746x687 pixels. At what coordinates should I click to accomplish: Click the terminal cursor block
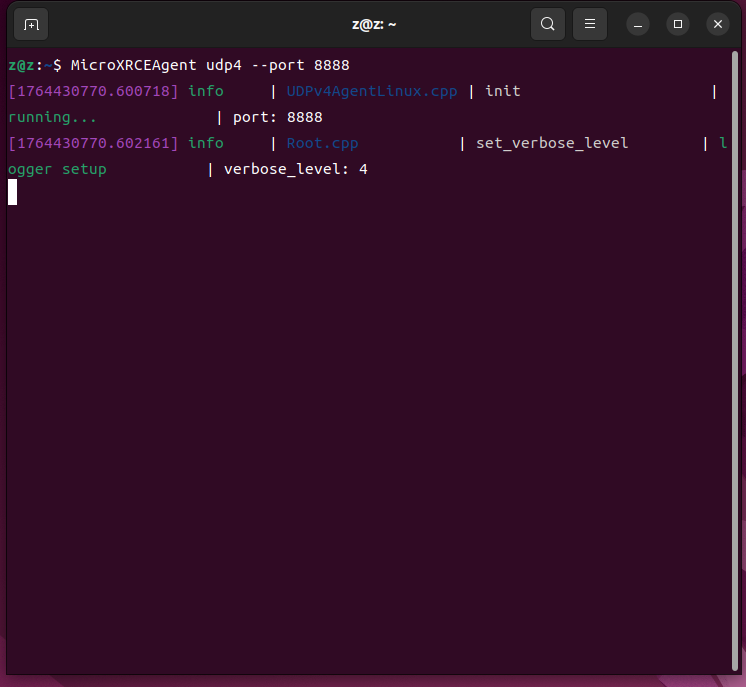click(12, 192)
